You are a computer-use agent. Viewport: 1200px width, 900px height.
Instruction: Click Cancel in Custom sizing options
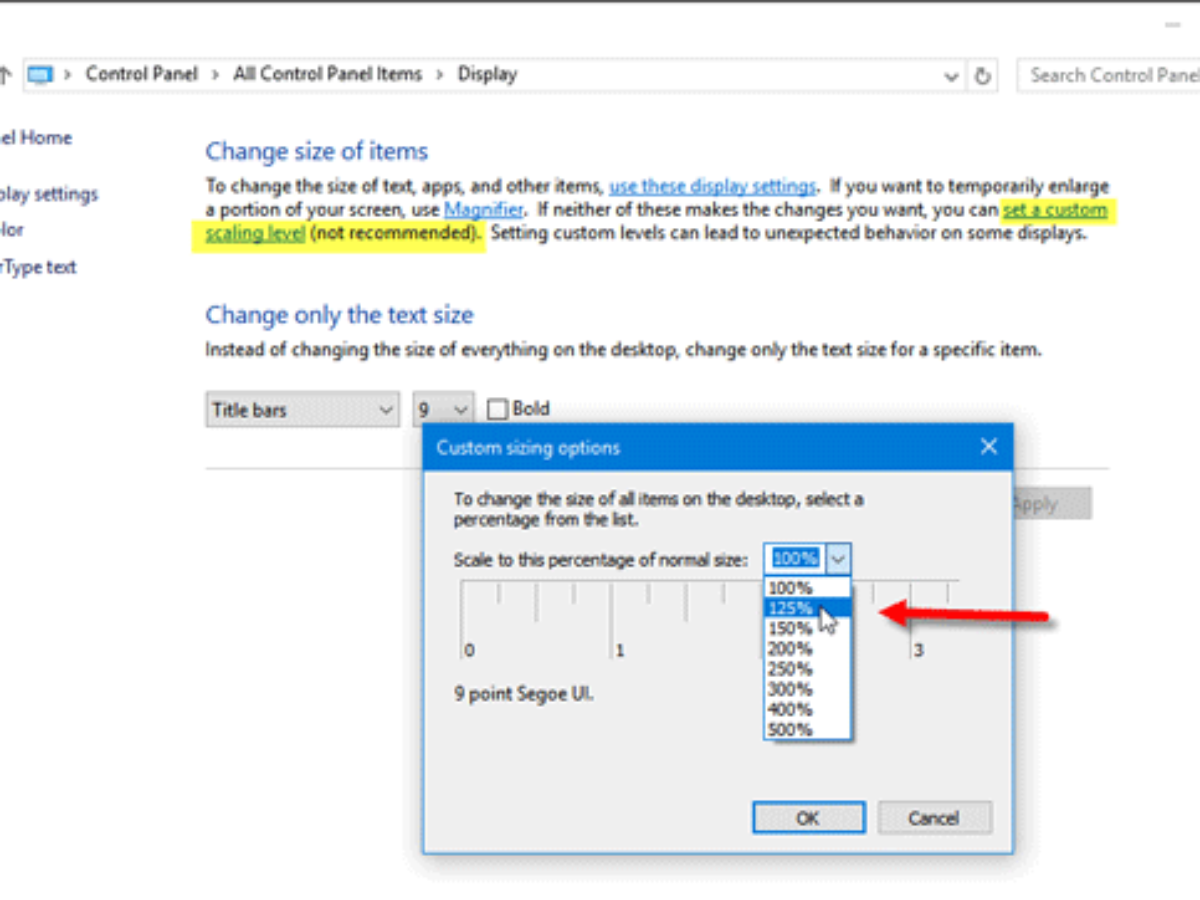click(x=934, y=818)
